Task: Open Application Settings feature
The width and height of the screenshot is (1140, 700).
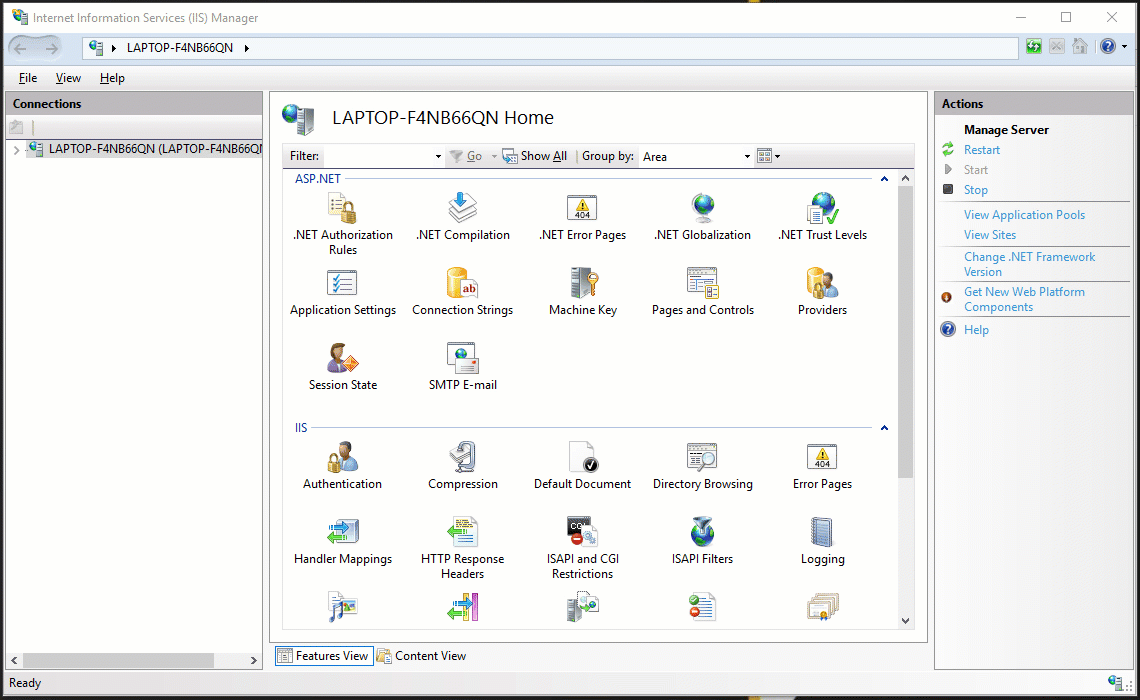Action: (x=342, y=292)
